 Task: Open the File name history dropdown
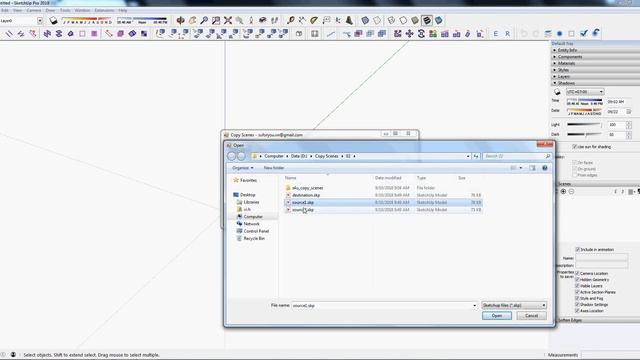coord(474,306)
